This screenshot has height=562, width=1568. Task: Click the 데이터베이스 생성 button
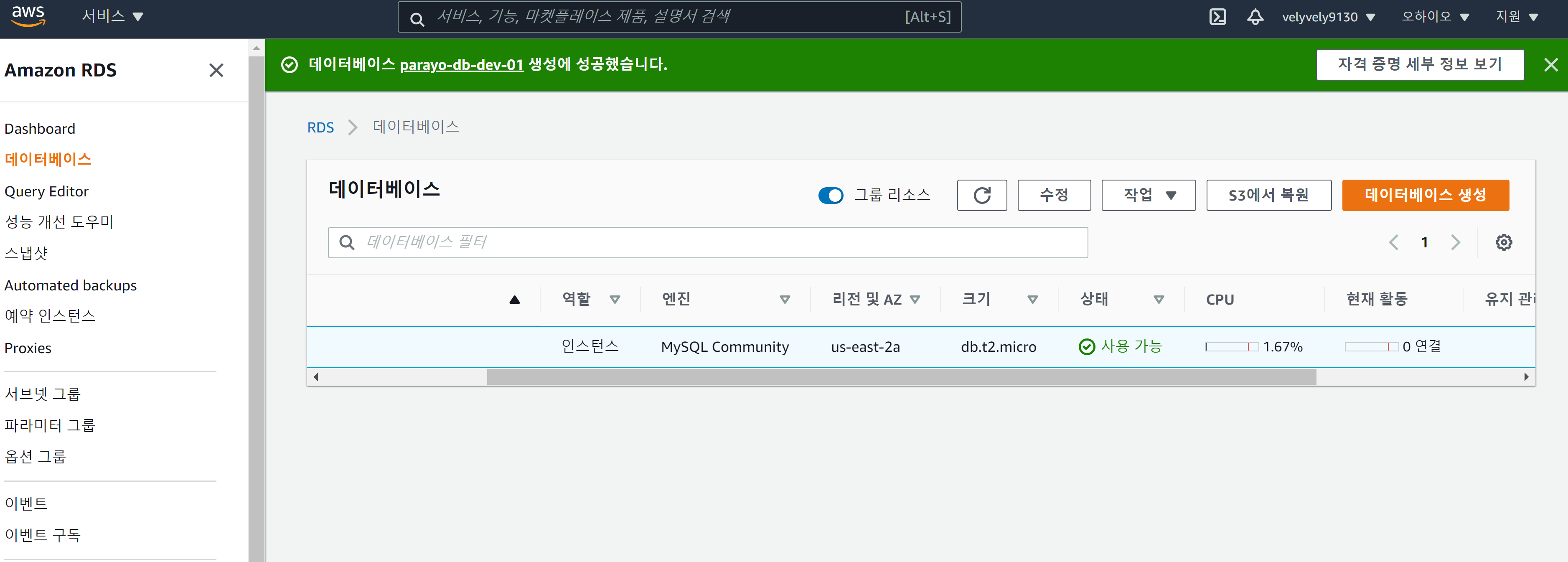(x=1425, y=196)
